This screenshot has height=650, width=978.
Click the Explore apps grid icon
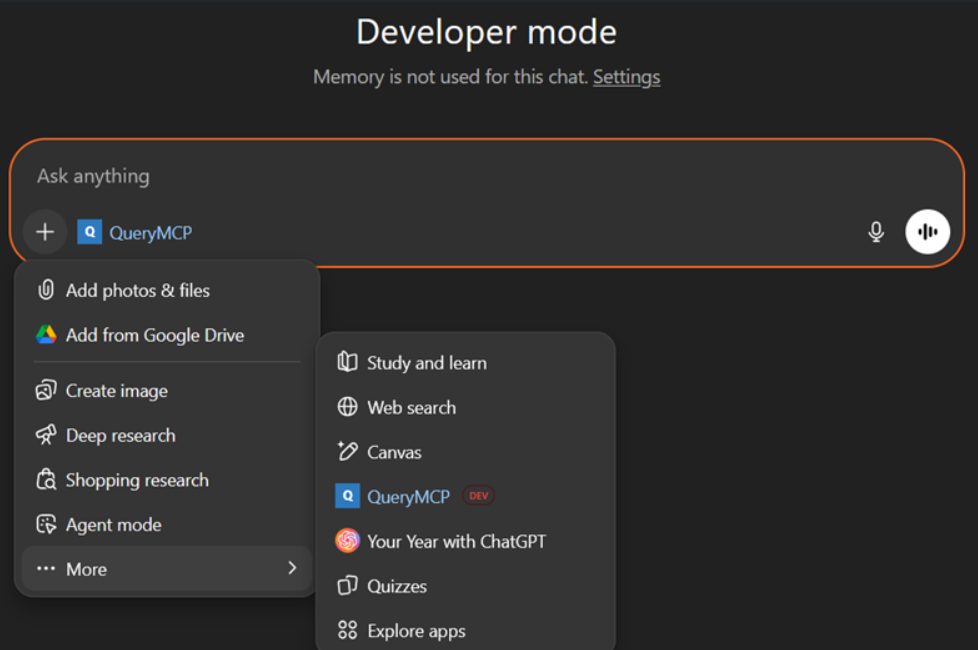coord(348,630)
